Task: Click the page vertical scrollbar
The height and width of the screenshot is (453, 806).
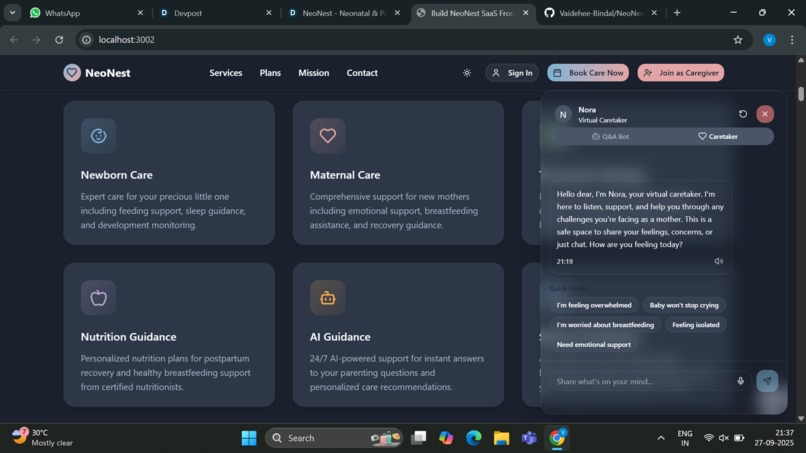Action: (x=801, y=94)
